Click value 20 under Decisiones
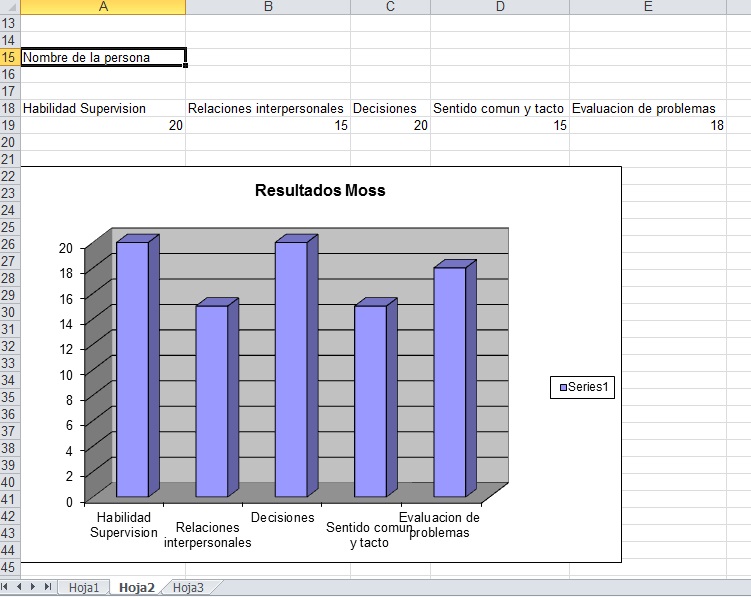The image size is (751, 597). (x=390, y=126)
